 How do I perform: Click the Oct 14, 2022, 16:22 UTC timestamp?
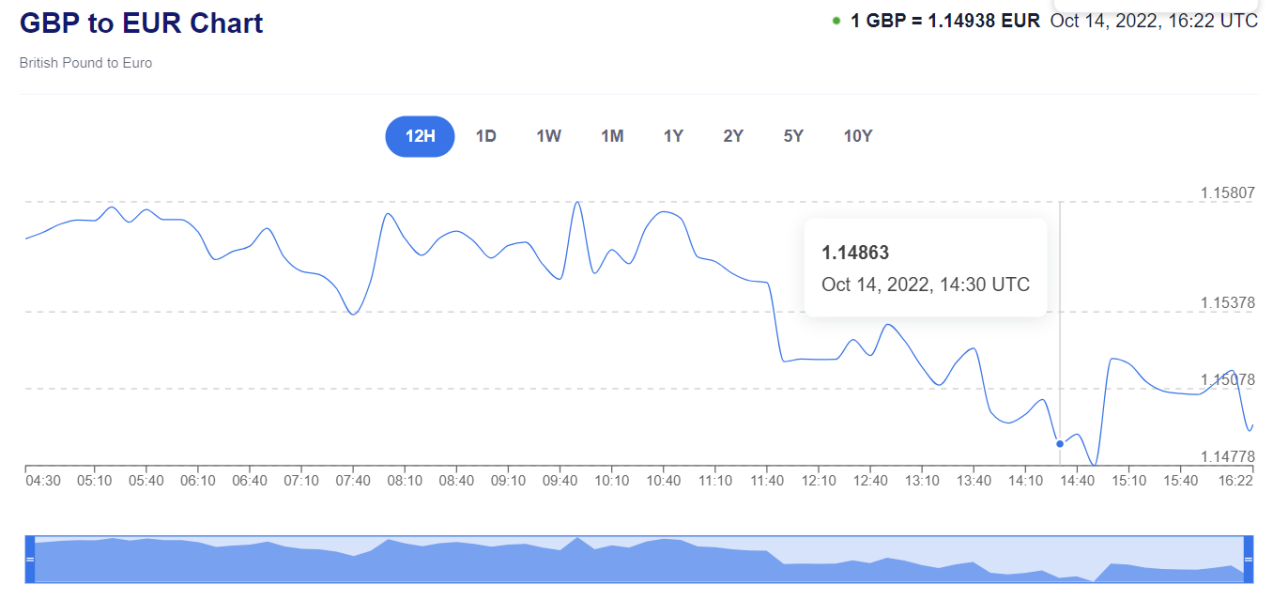coord(1153,20)
